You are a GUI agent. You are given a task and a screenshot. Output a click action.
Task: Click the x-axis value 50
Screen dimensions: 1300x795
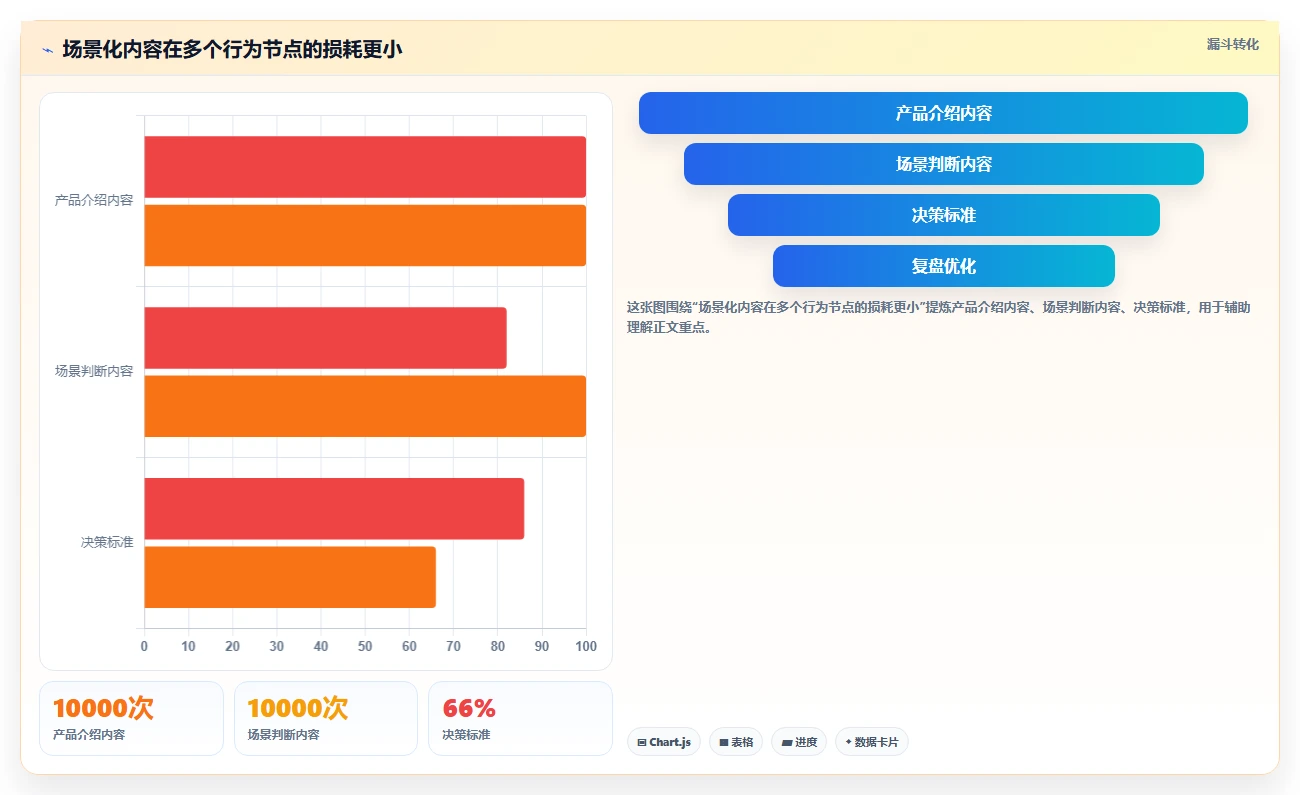tap(365, 646)
